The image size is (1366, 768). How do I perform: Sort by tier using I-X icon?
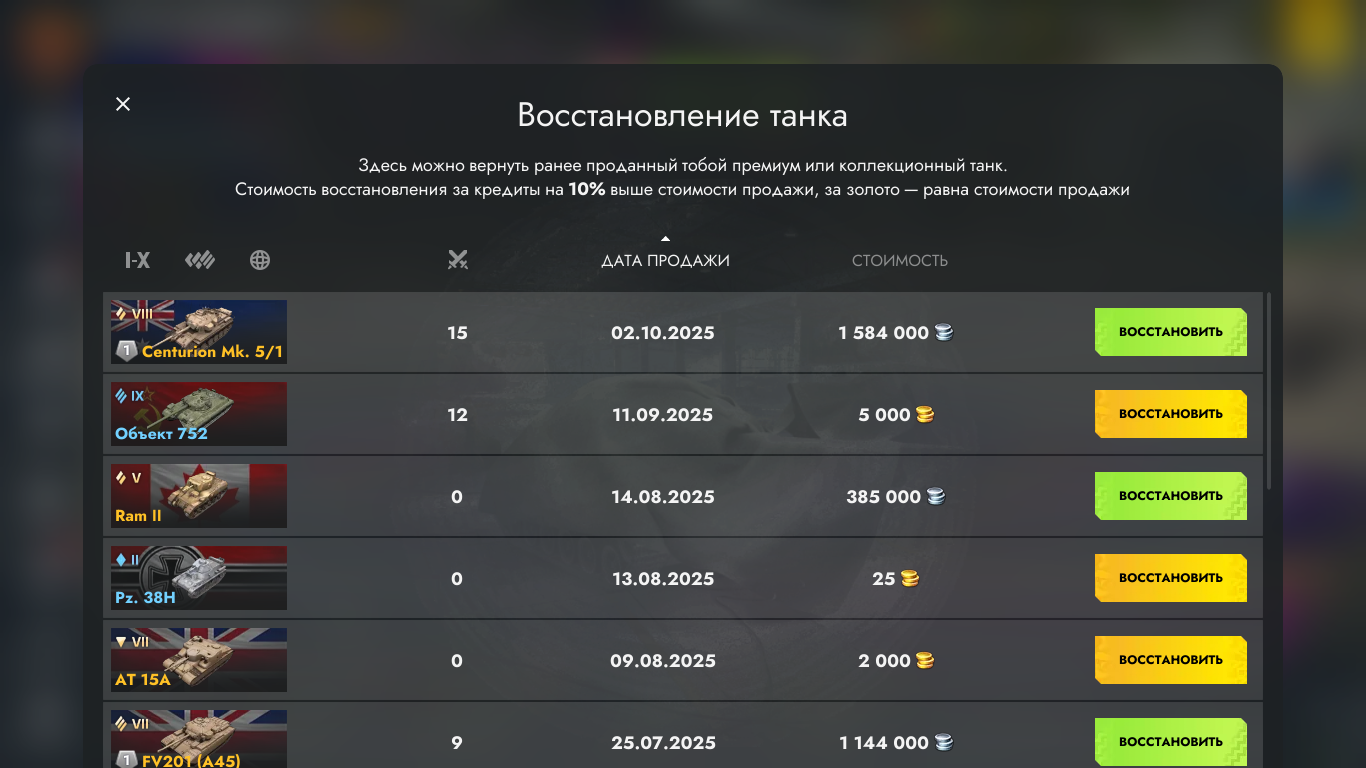click(x=137, y=261)
